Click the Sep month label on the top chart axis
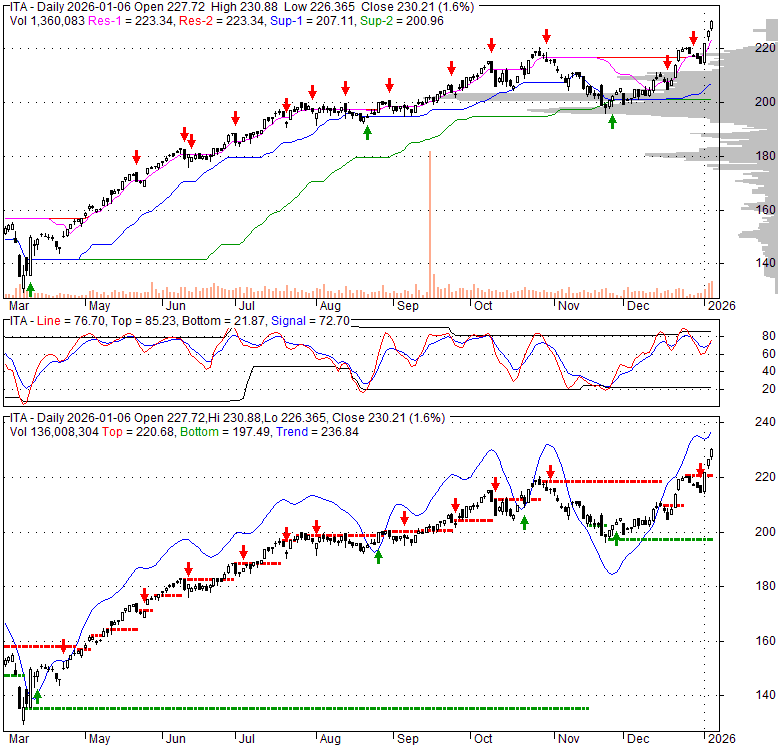This screenshot has height=745, width=780. pyautogui.click(x=407, y=305)
